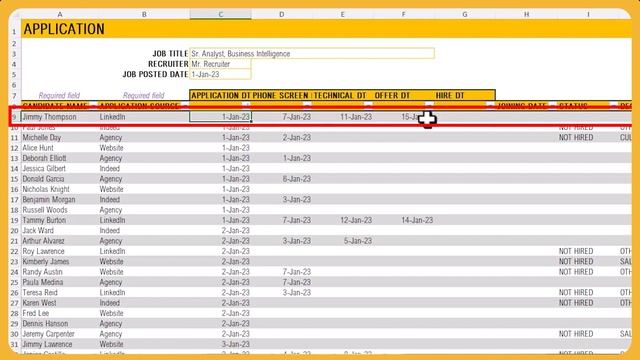Select the 'Nicholas Knight' cell

pyautogui.click(x=60, y=189)
